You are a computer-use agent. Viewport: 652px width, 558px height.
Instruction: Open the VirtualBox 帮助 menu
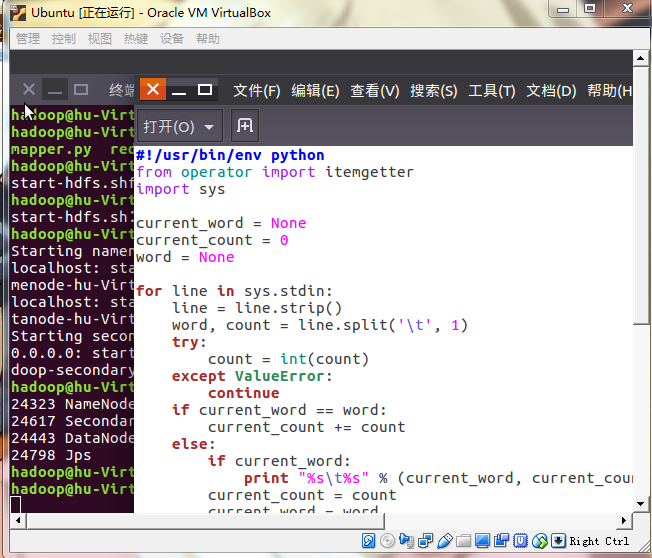coord(208,39)
